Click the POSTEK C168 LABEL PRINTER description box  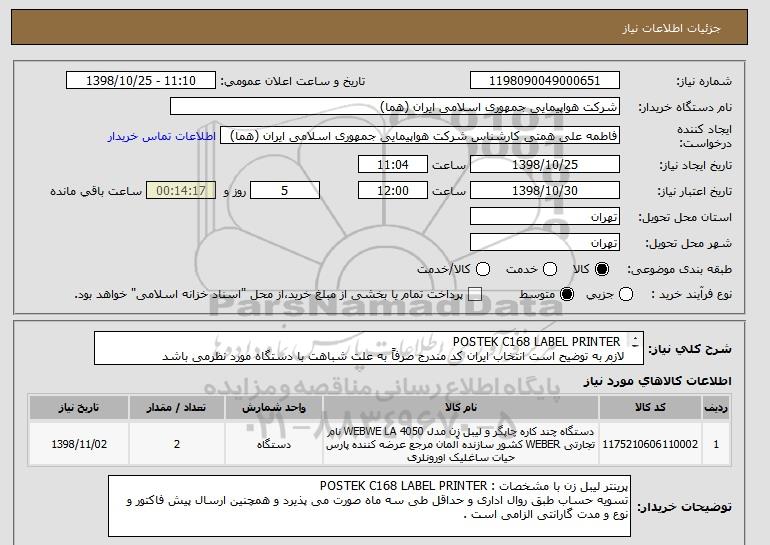point(369,349)
